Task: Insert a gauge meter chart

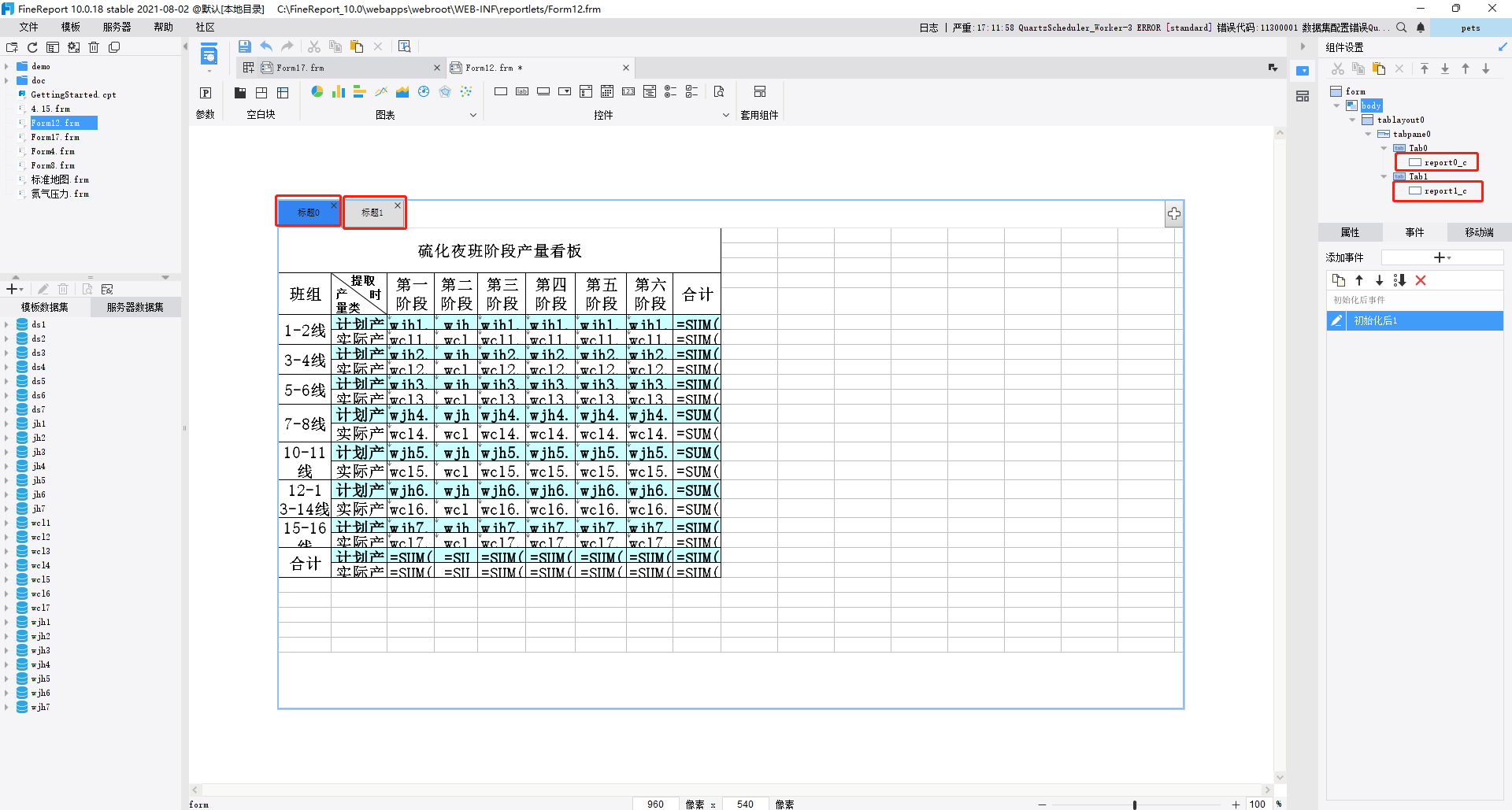Action: tap(424, 91)
